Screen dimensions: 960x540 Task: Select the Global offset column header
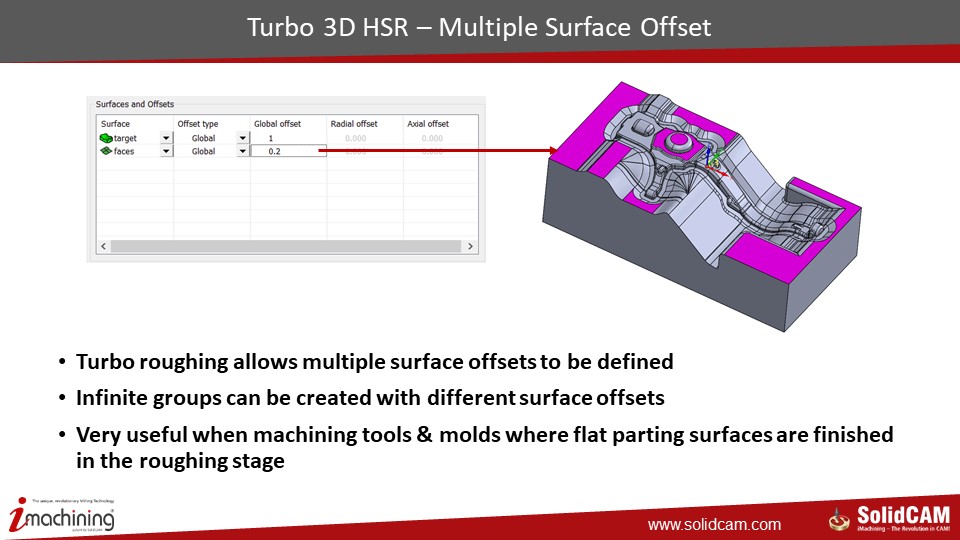pos(277,124)
